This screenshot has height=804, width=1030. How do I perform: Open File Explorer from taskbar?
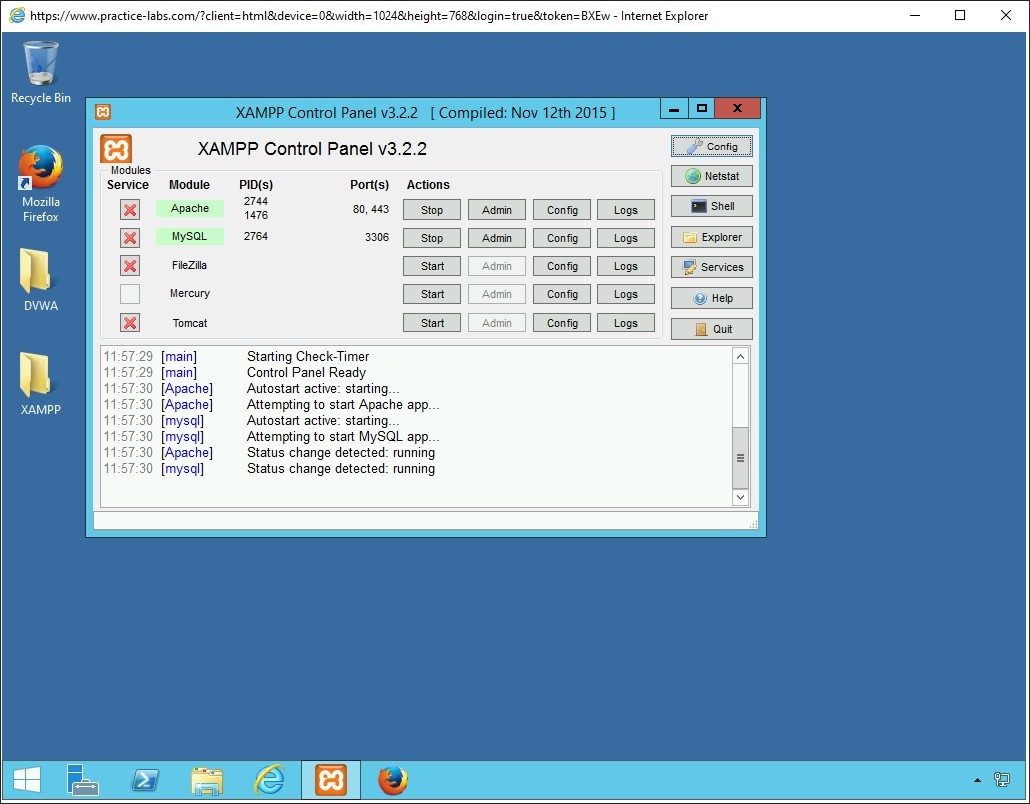click(x=207, y=780)
